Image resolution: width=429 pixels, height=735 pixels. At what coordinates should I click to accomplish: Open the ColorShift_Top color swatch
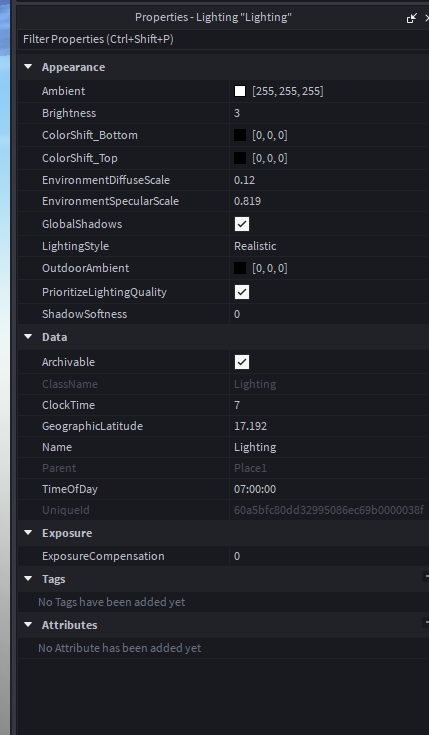pyautogui.click(x=240, y=158)
